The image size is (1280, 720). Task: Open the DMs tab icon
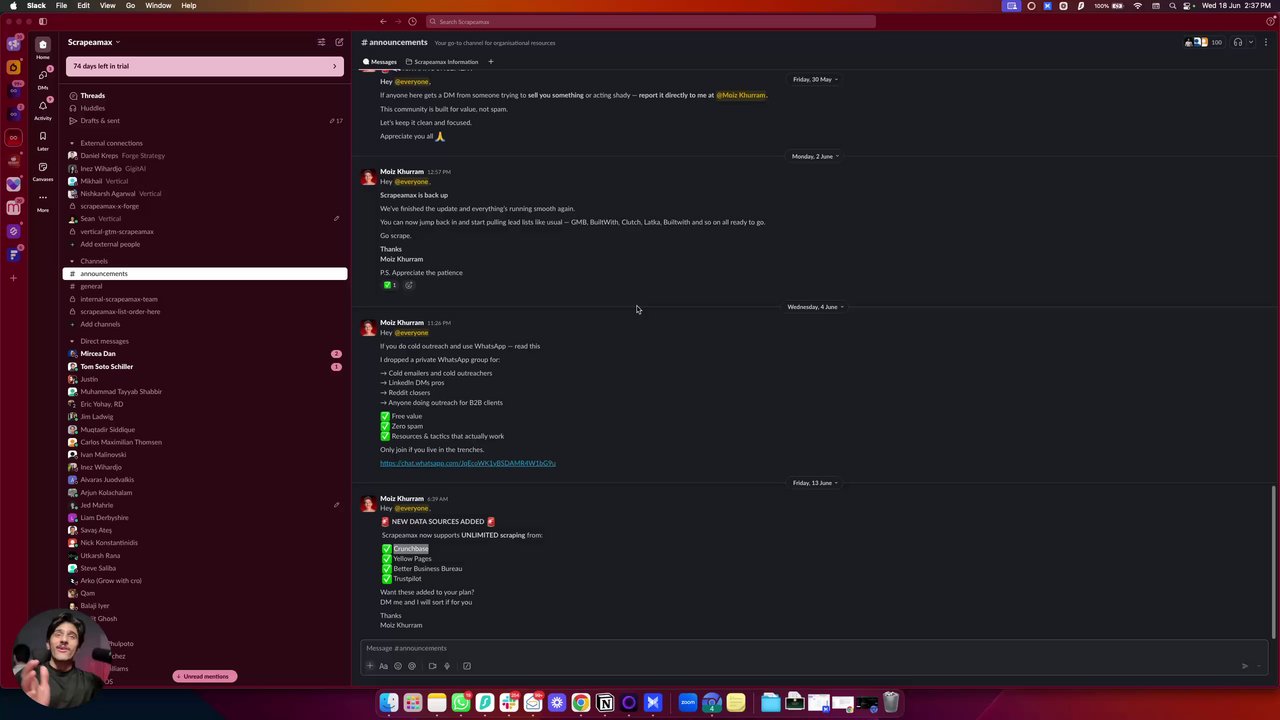(43, 76)
